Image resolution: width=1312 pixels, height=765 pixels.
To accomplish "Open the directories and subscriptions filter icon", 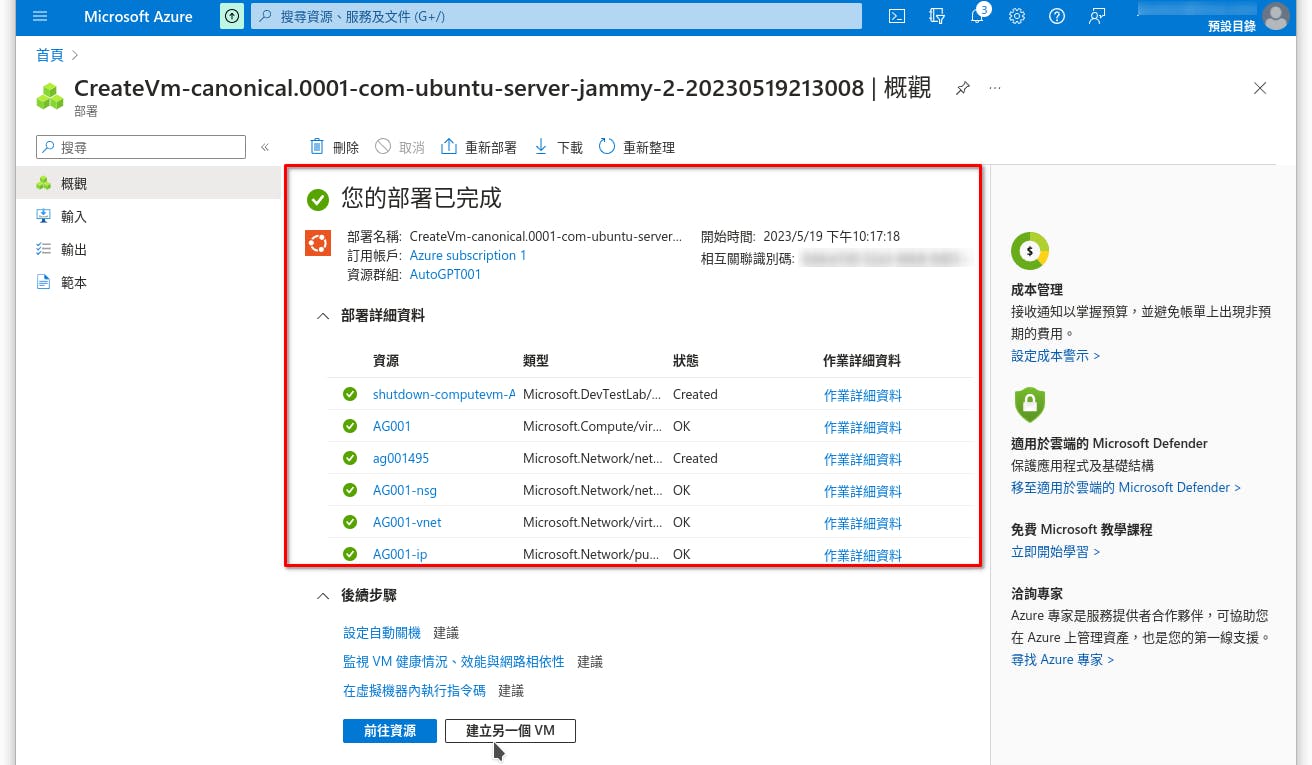I will point(937,16).
